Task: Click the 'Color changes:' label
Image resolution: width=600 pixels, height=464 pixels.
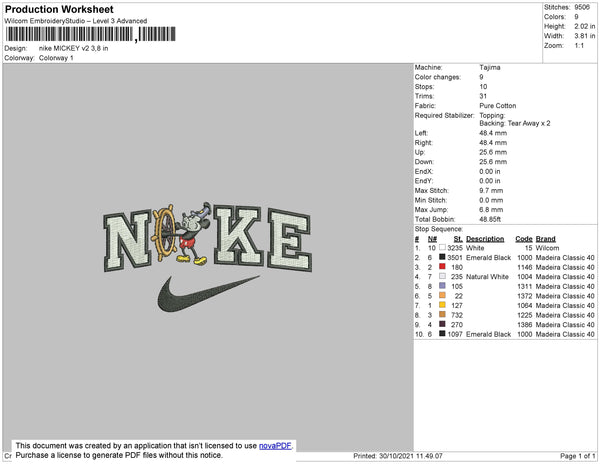Action: (437, 77)
